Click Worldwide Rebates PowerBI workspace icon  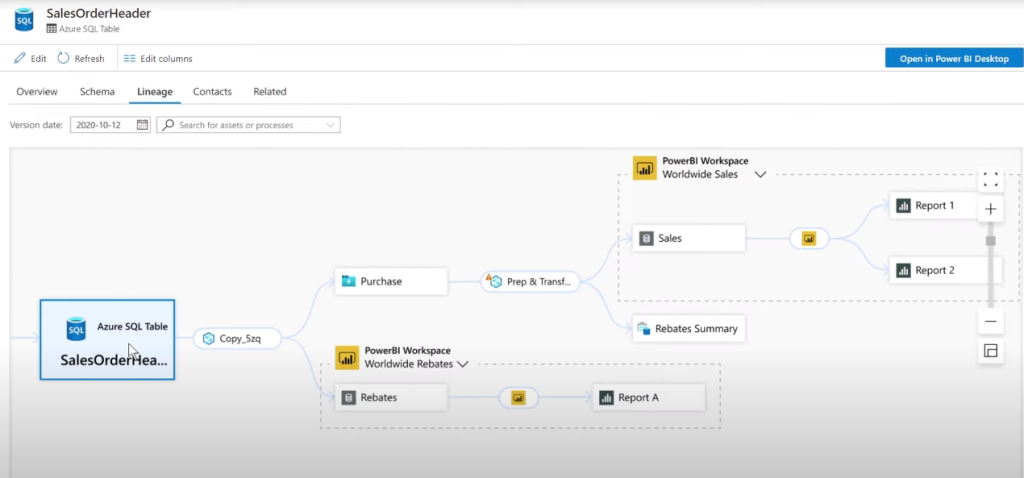(x=347, y=358)
